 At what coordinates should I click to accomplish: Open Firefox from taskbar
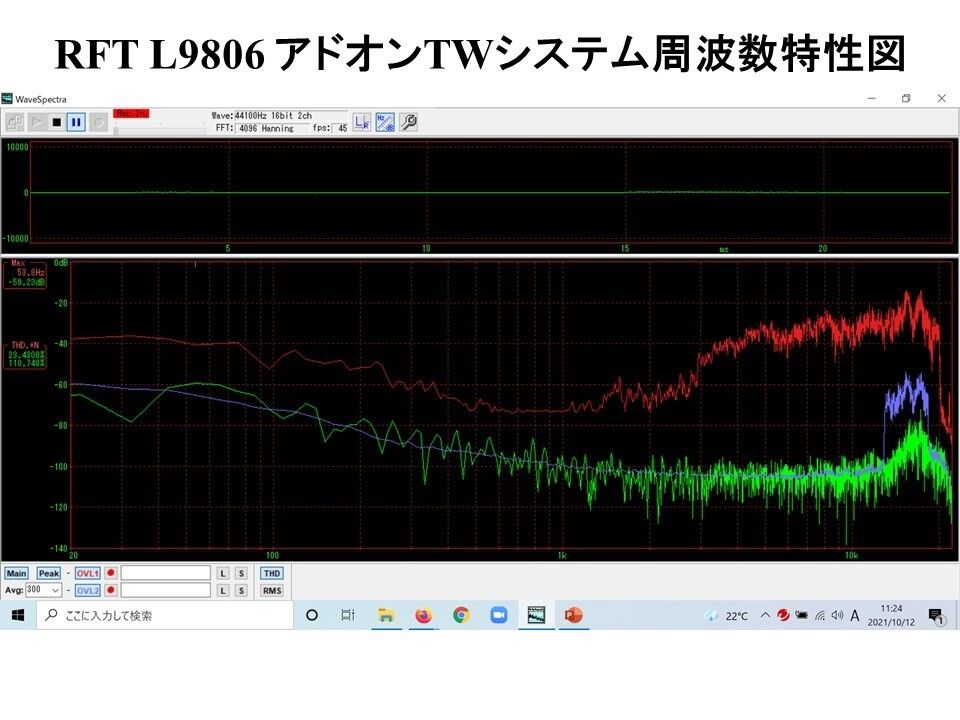pyautogui.click(x=423, y=615)
